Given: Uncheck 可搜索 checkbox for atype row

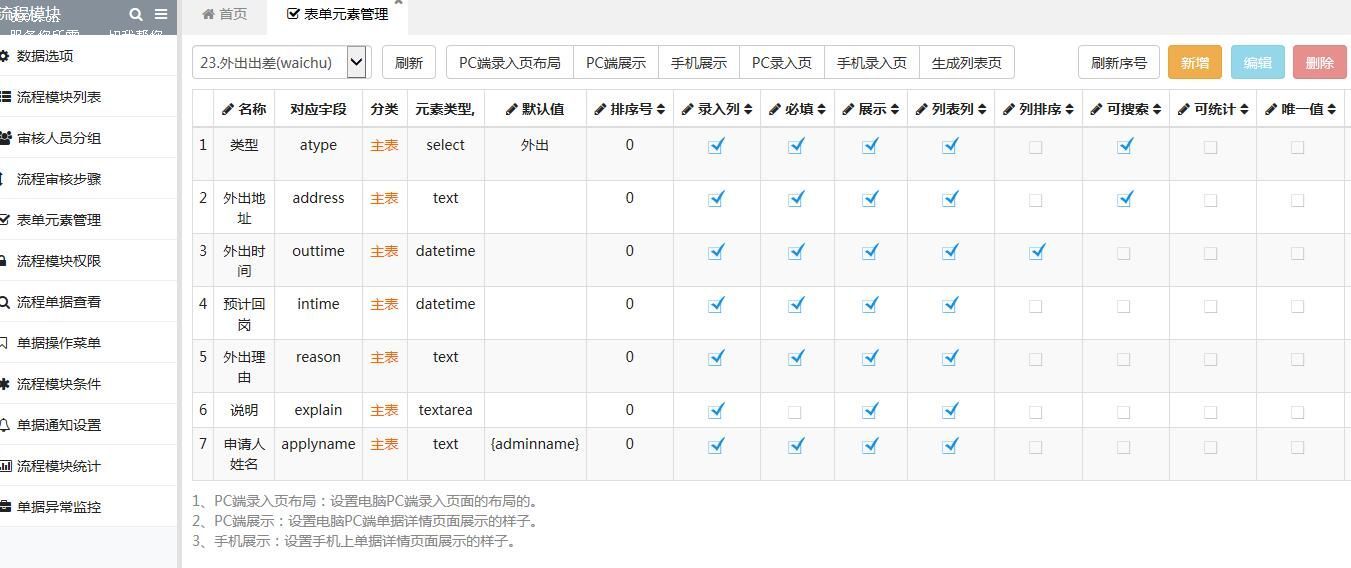Looking at the screenshot, I should pos(1124,146).
